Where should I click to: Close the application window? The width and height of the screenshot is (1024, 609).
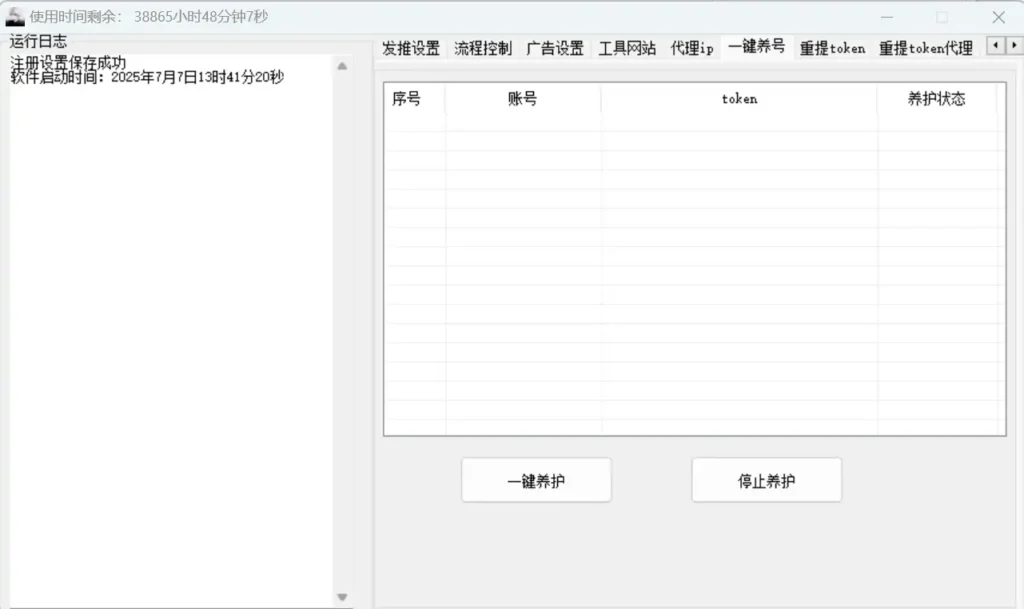999,17
